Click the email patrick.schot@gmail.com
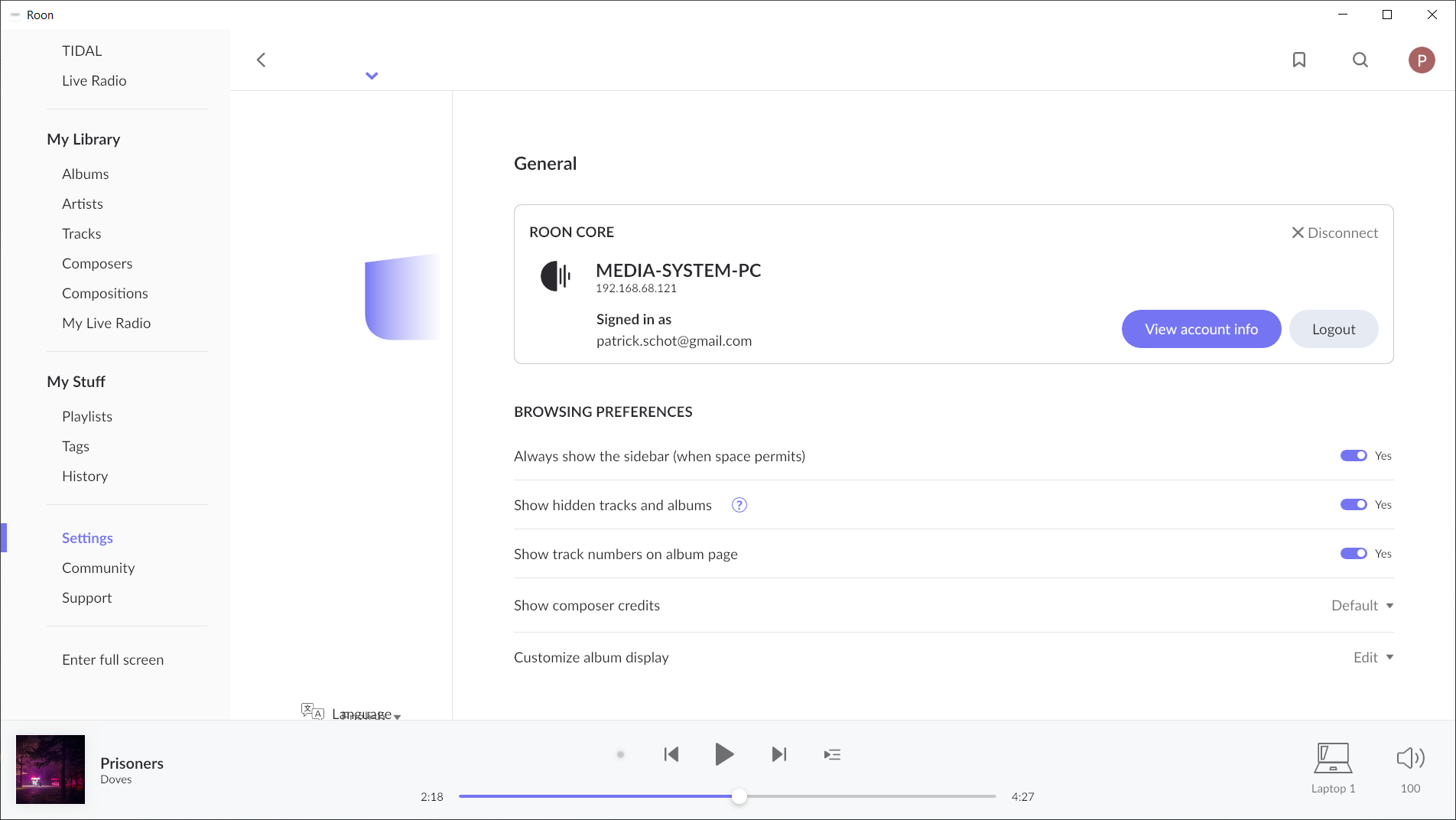Screen dimensions: 1456x820 pos(674,341)
